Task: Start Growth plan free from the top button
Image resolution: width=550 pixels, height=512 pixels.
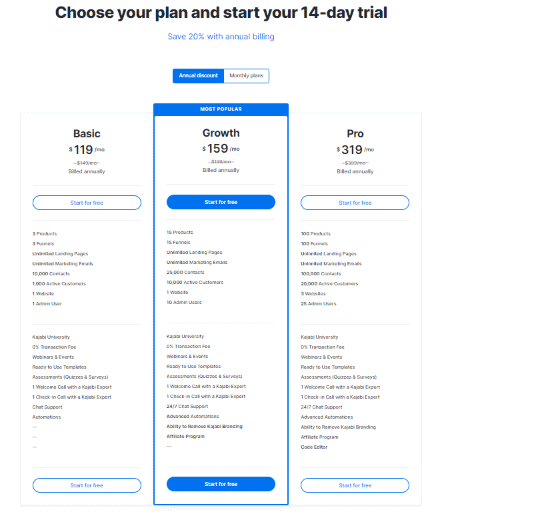Action: point(221,202)
